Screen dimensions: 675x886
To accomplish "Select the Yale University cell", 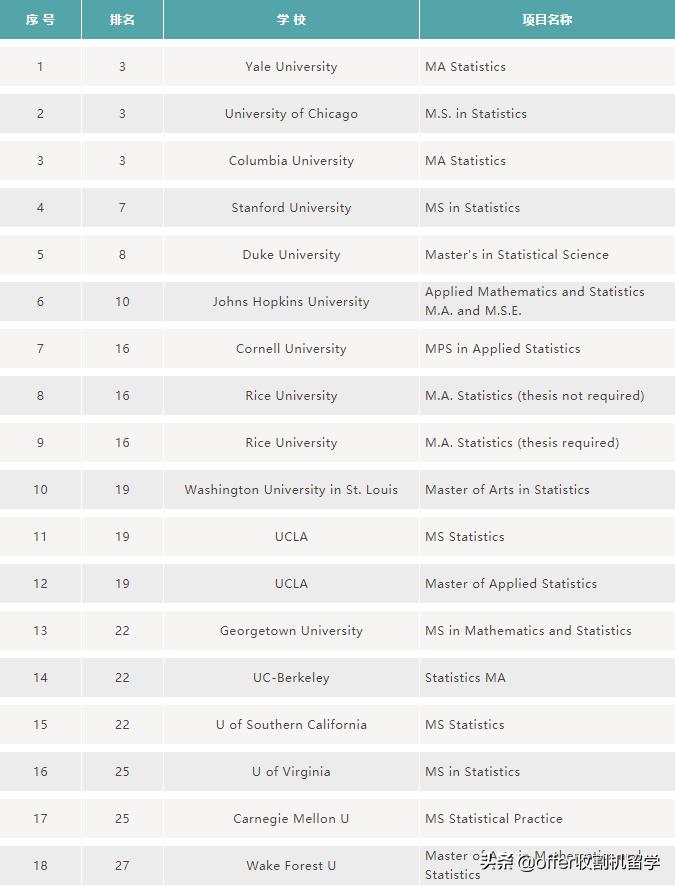I will point(291,67).
